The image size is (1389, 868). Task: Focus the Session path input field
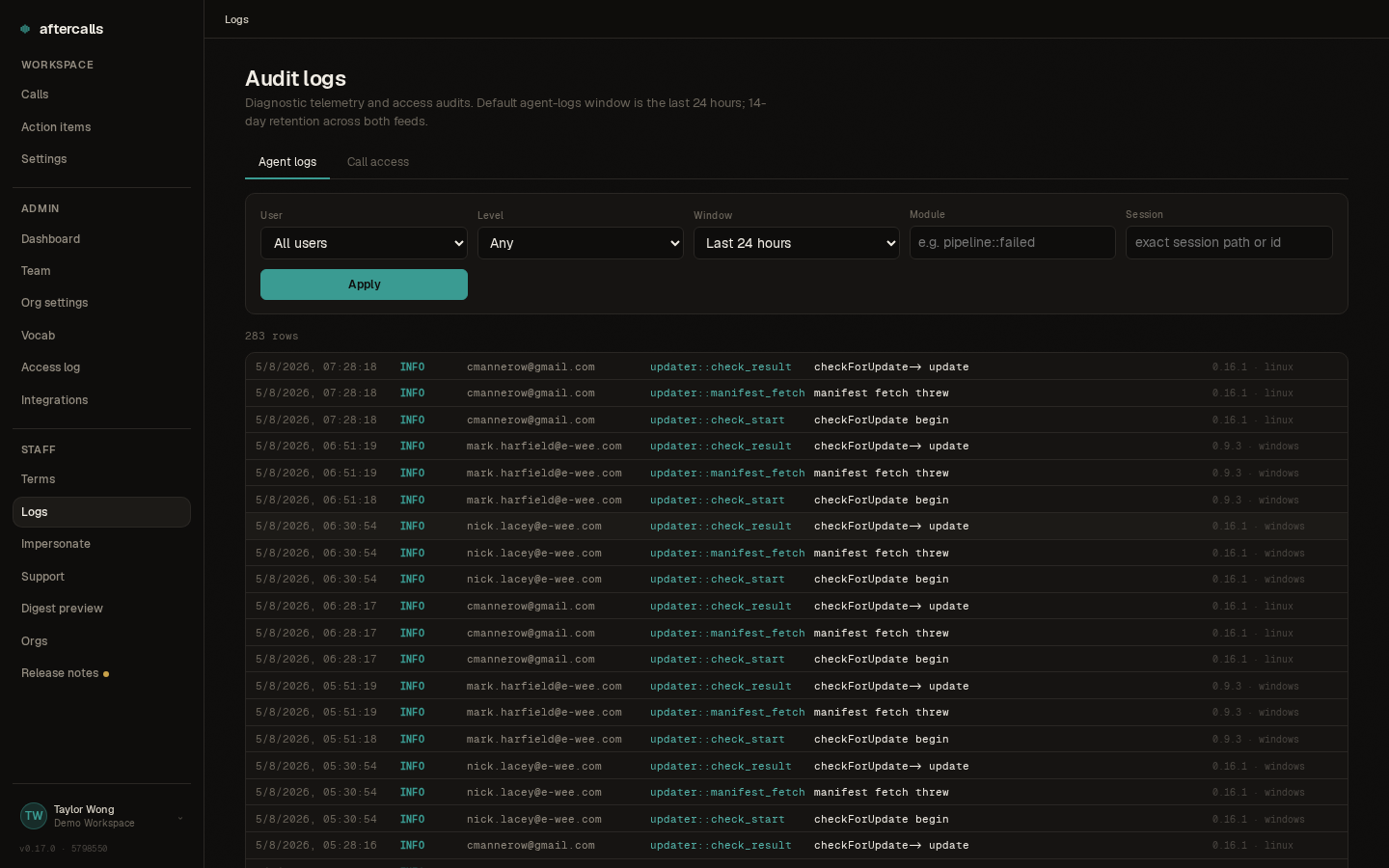[1229, 242]
